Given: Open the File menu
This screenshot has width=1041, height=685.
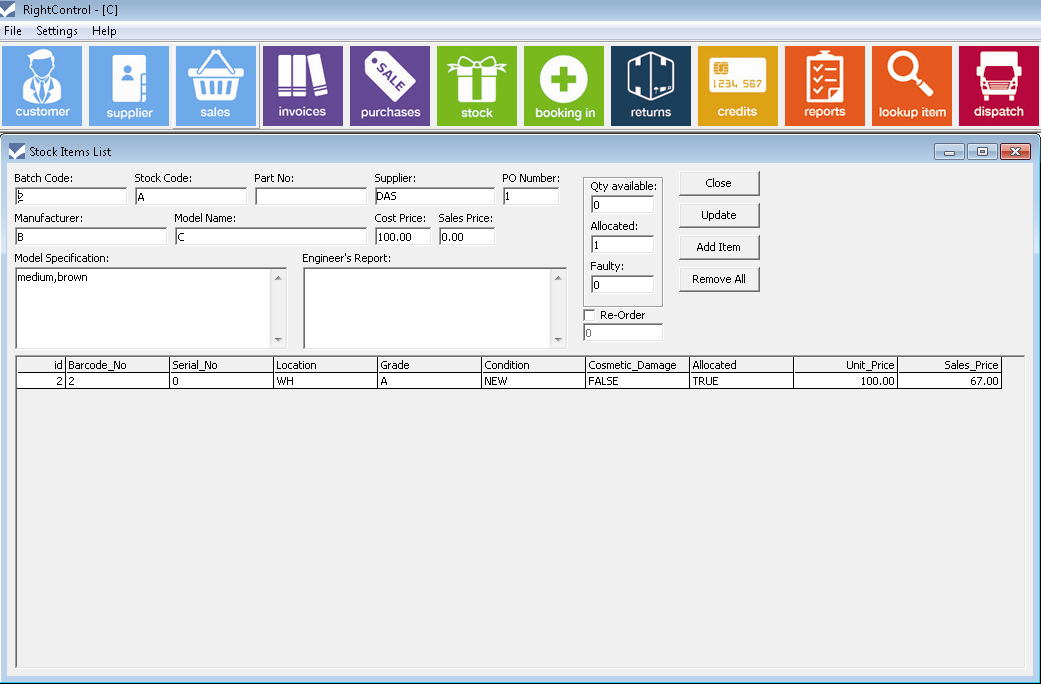Looking at the screenshot, I should [13, 31].
